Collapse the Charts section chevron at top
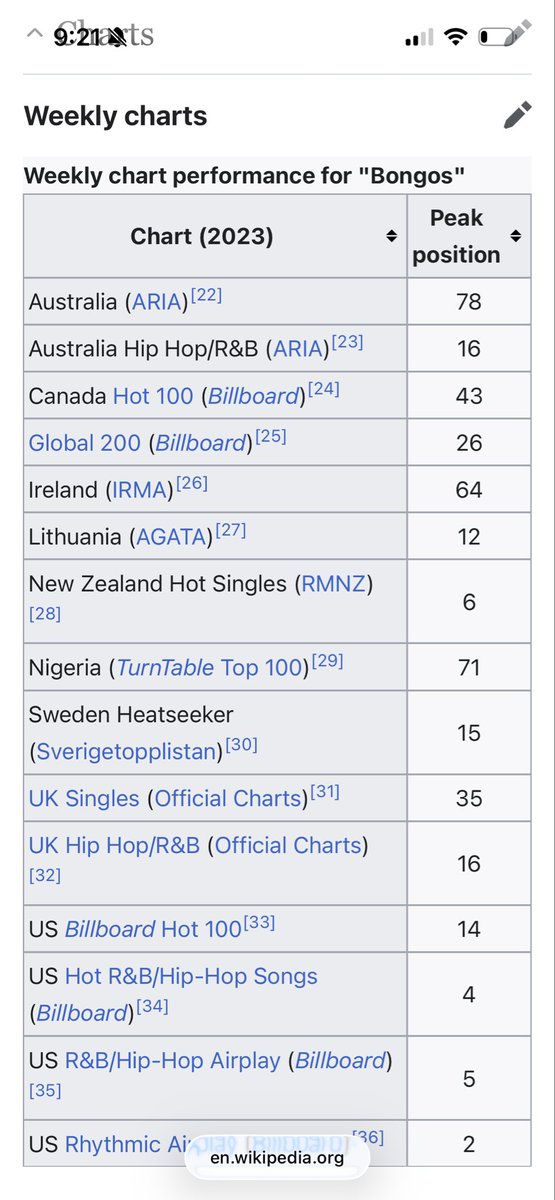 click(35, 36)
